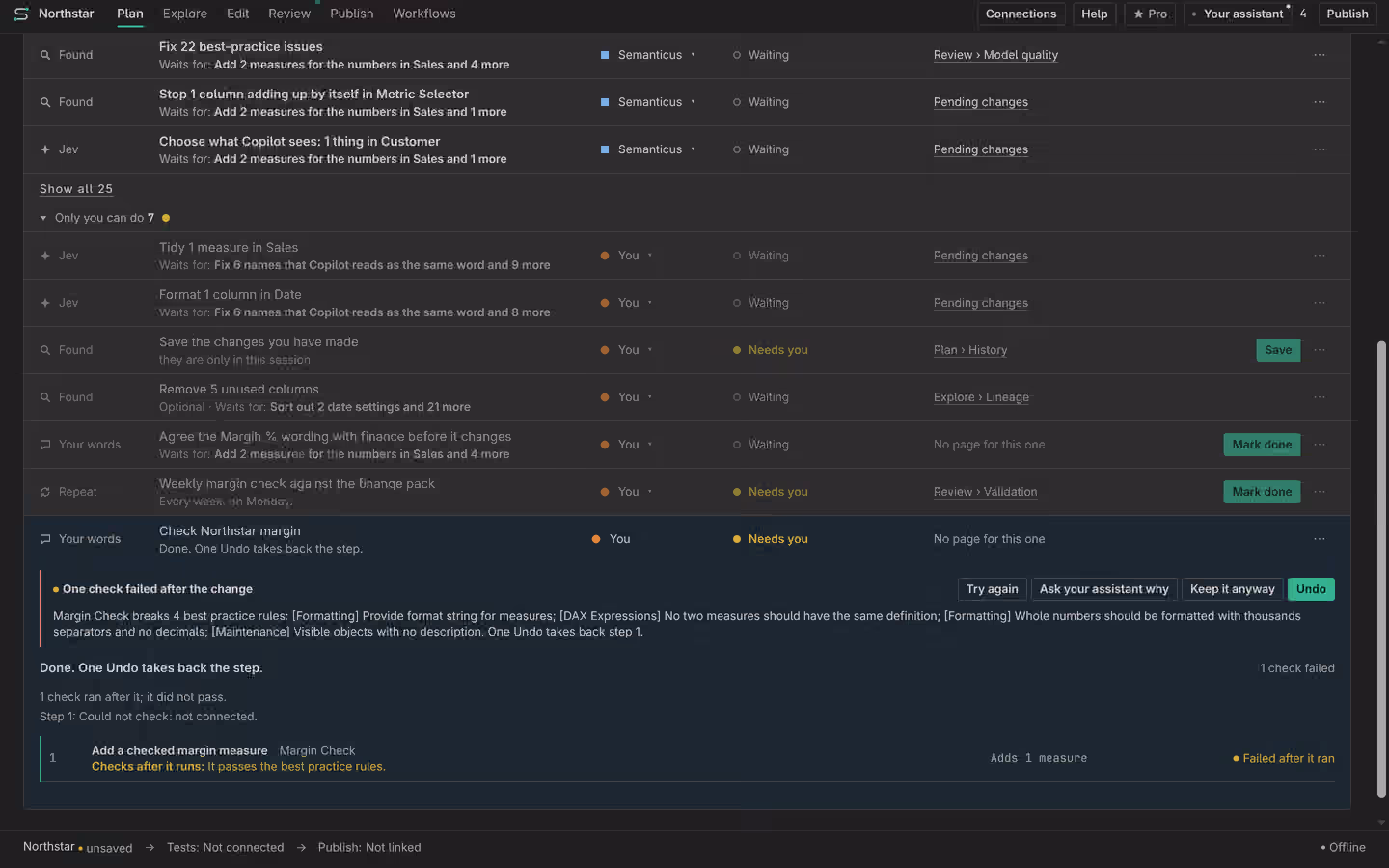Open the Workflows tab

[x=424, y=14]
